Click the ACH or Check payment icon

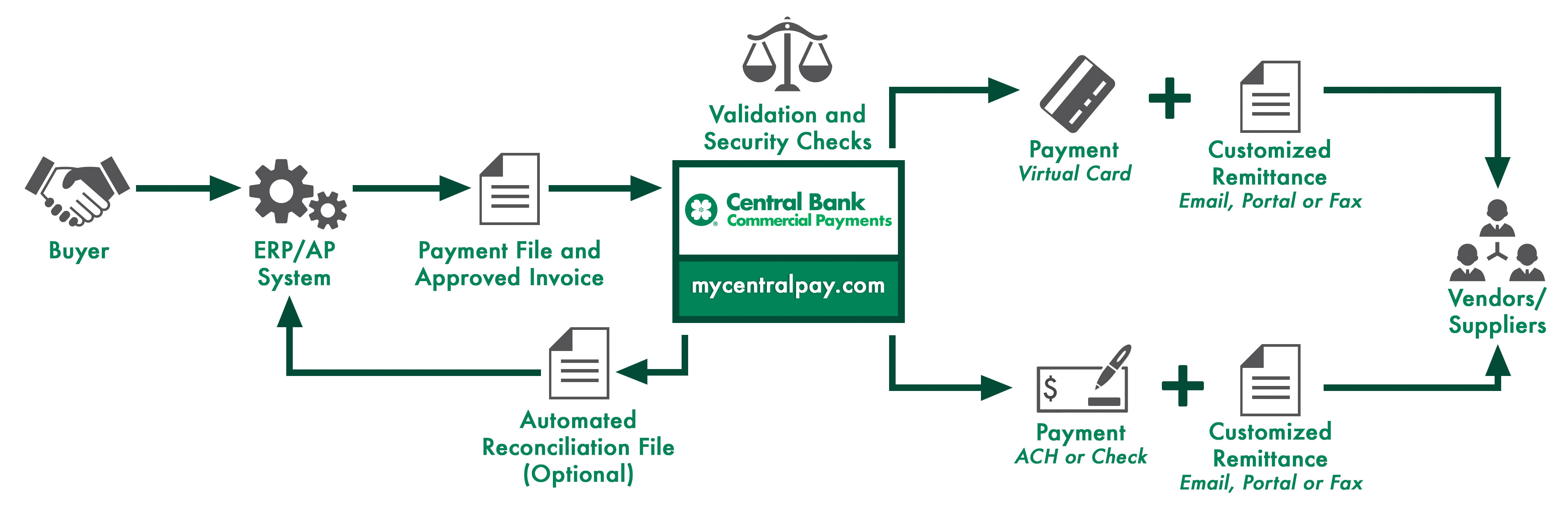1020,390
